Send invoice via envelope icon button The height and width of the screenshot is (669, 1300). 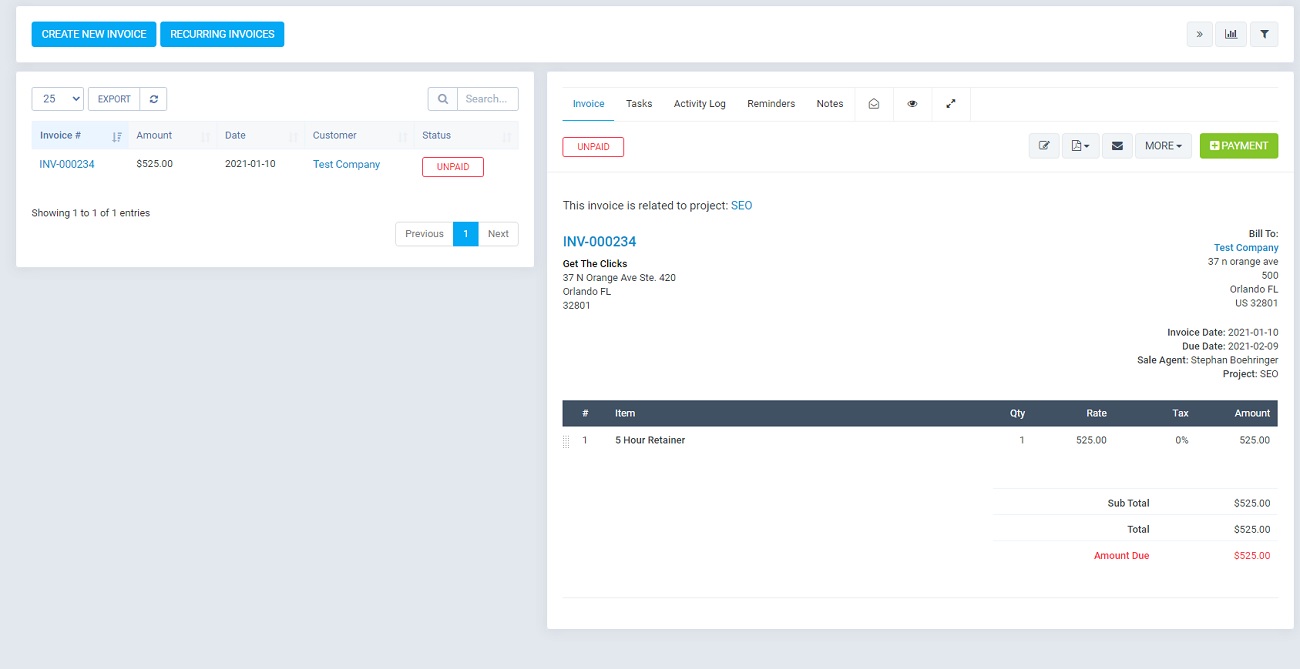point(1117,146)
